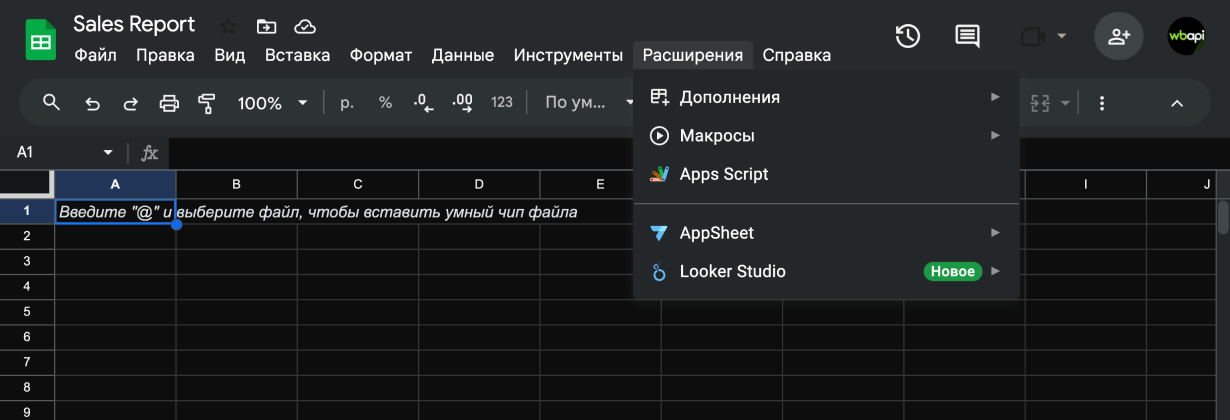The height and width of the screenshot is (420, 1230).
Task: Show comments with the speech bubble icon
Action: 967,37
